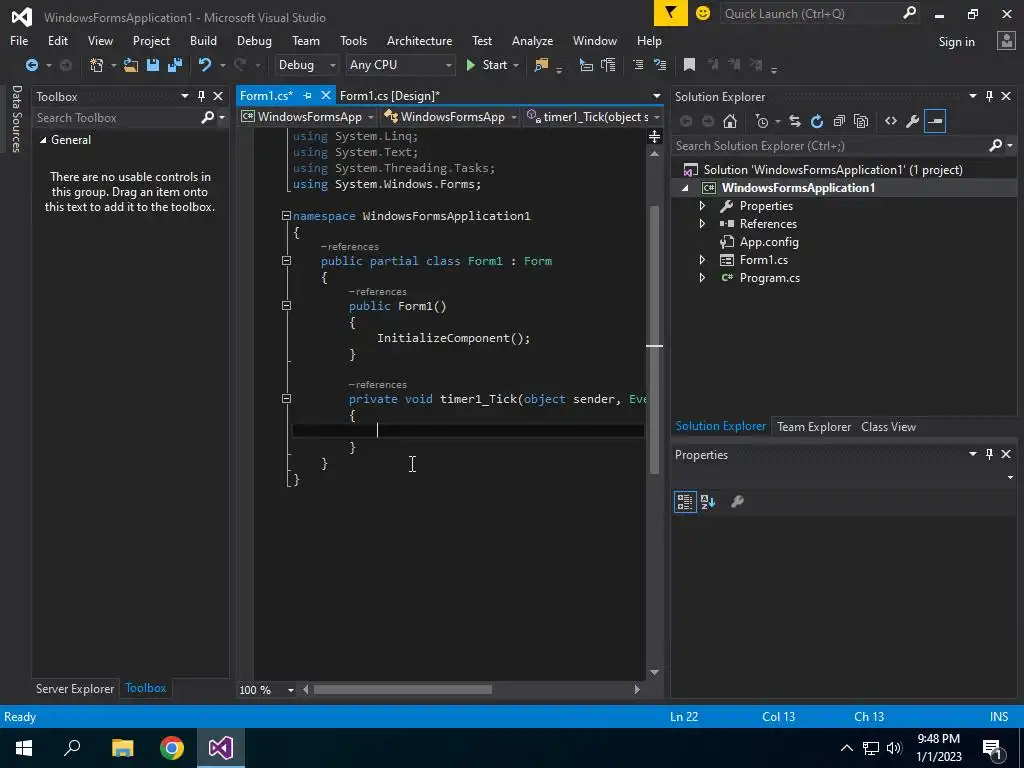Click Sign in at the top right
Viewport: 1024px width, 768px height.
pyautogui.click(x=956, y=42)
